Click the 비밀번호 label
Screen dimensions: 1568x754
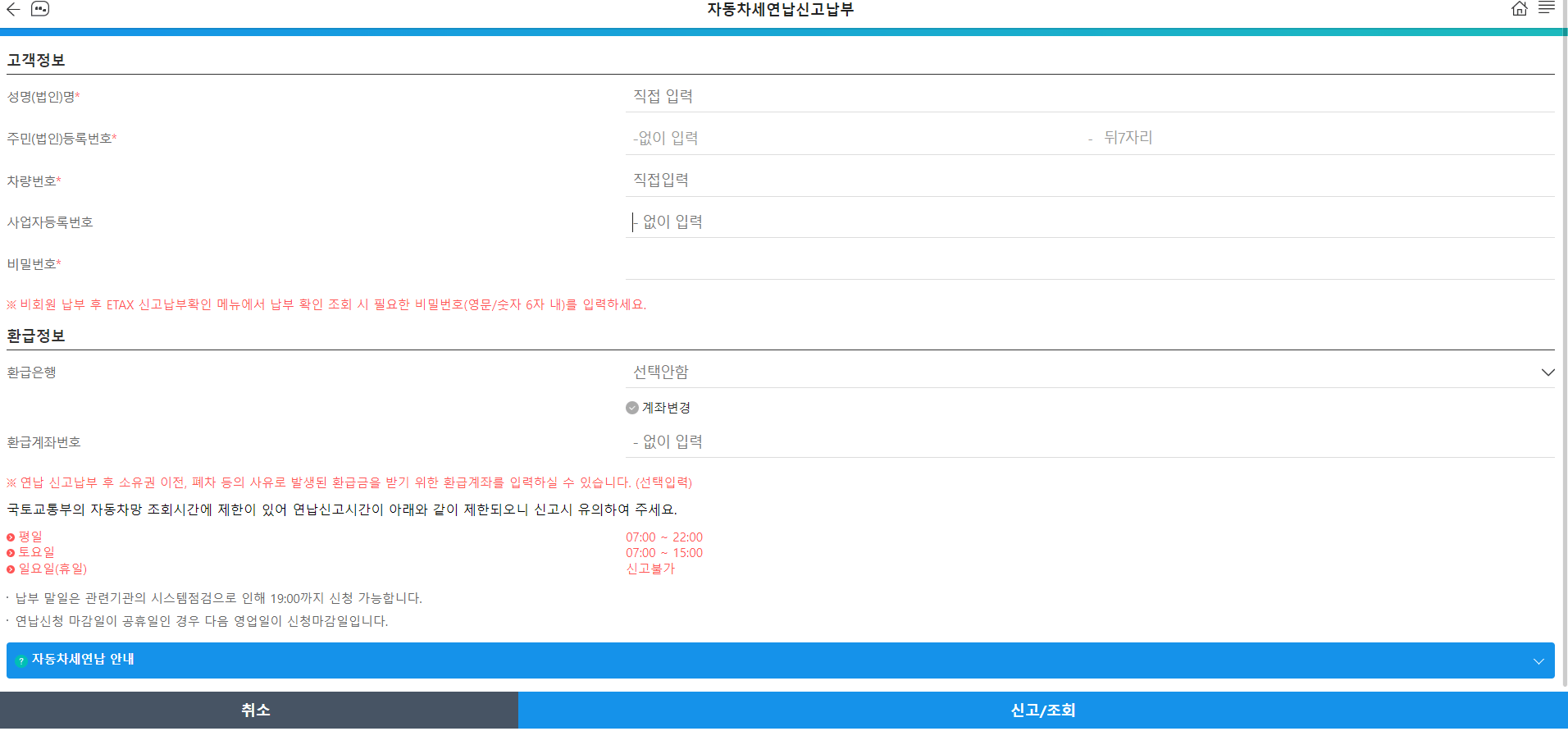(34, 264)
